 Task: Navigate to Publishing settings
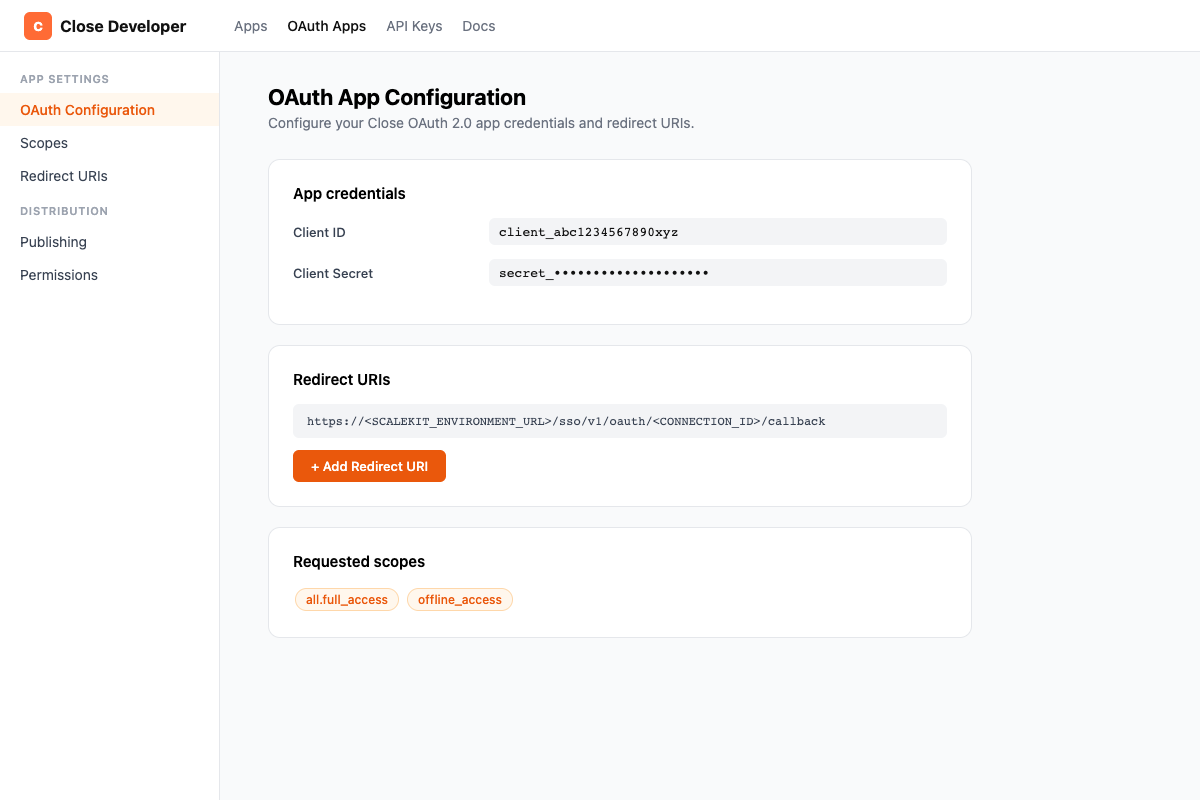pos(53,242)
